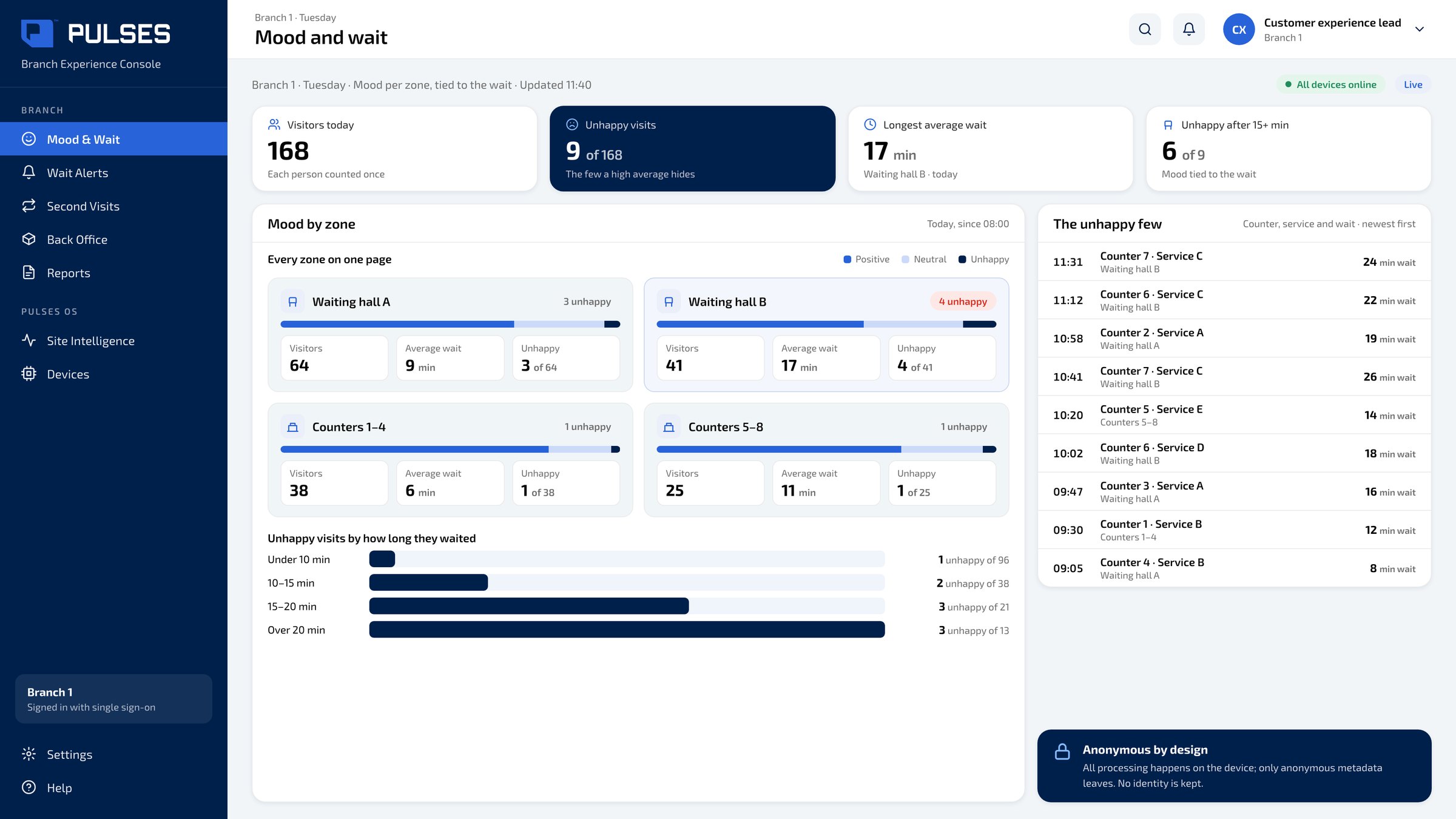Screen dimensions: 1456x819
Task: Open Devices page
Action: pyautogui.click(x=113, y=374)
